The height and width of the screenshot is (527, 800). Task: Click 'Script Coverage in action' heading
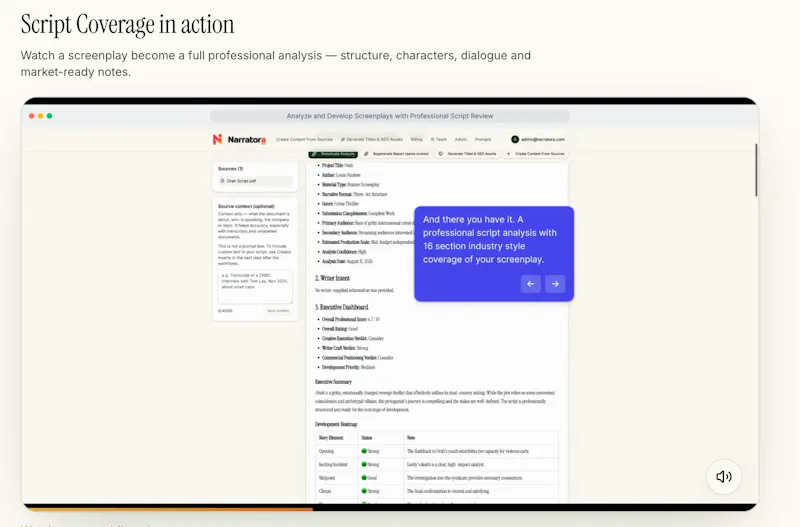pyautogui.click(x=128, y=24)
